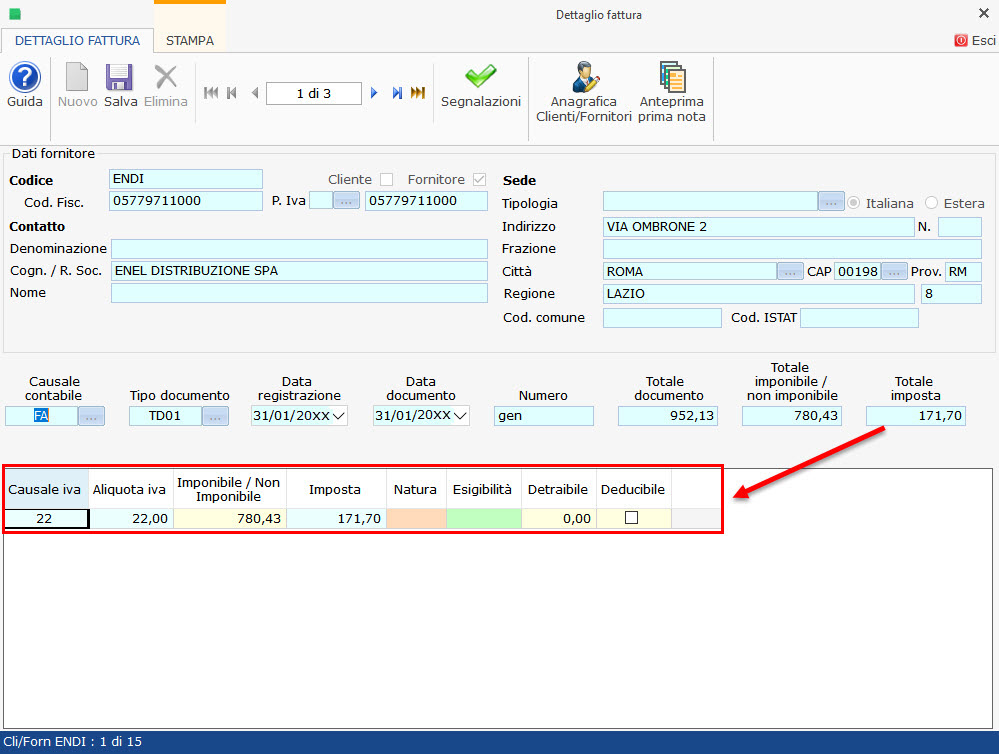Click the Regione field LAZIO

click(x=758, y=294)
